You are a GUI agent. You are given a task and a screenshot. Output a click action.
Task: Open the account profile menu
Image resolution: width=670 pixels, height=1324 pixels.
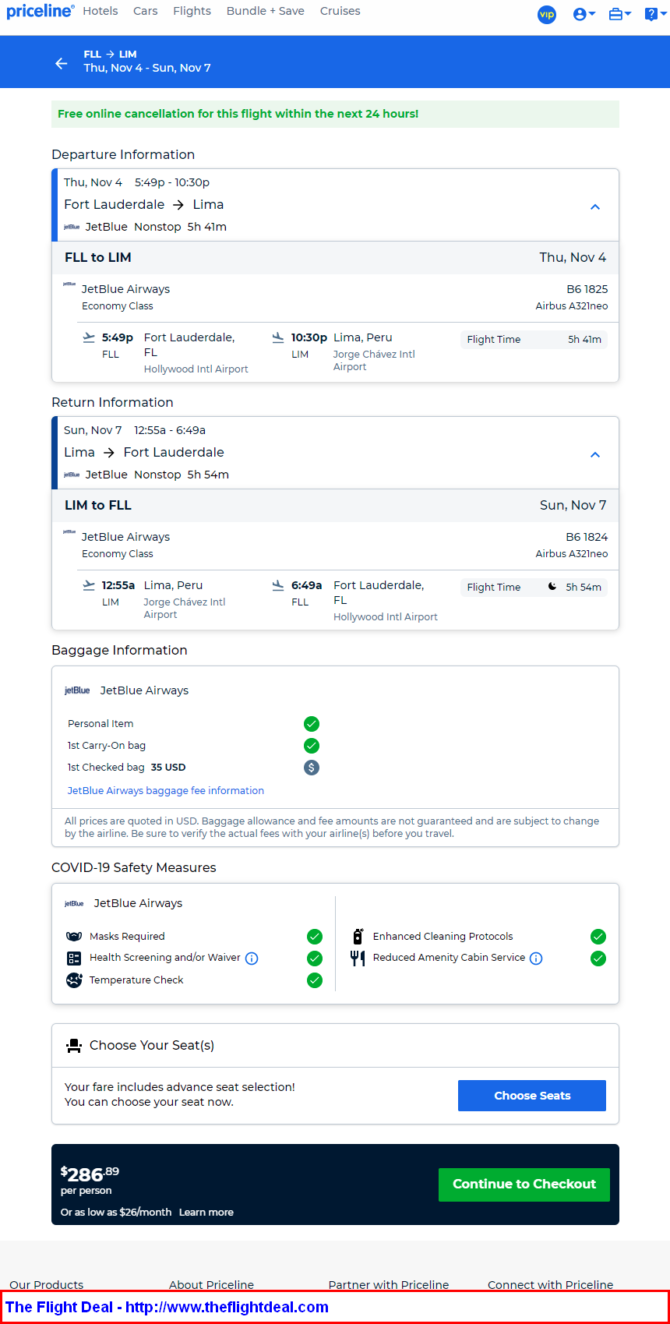coord(584,14)
